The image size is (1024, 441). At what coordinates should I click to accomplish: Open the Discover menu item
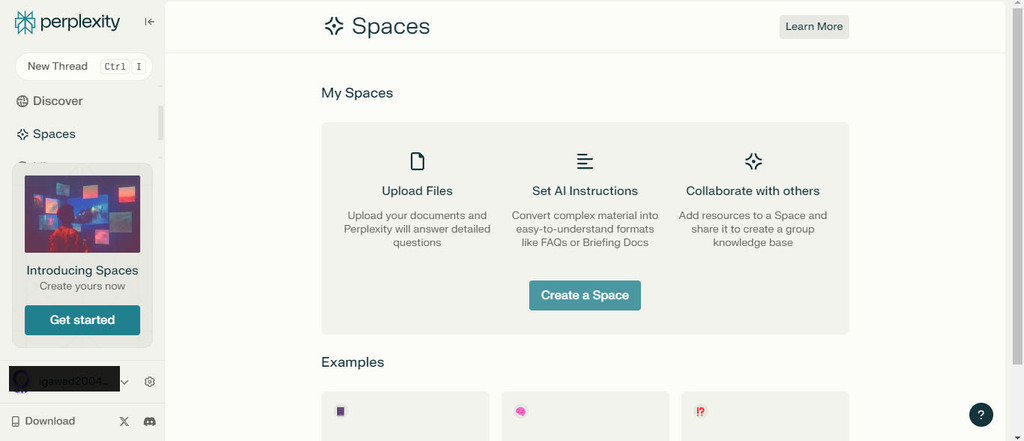tap(50, 101)
